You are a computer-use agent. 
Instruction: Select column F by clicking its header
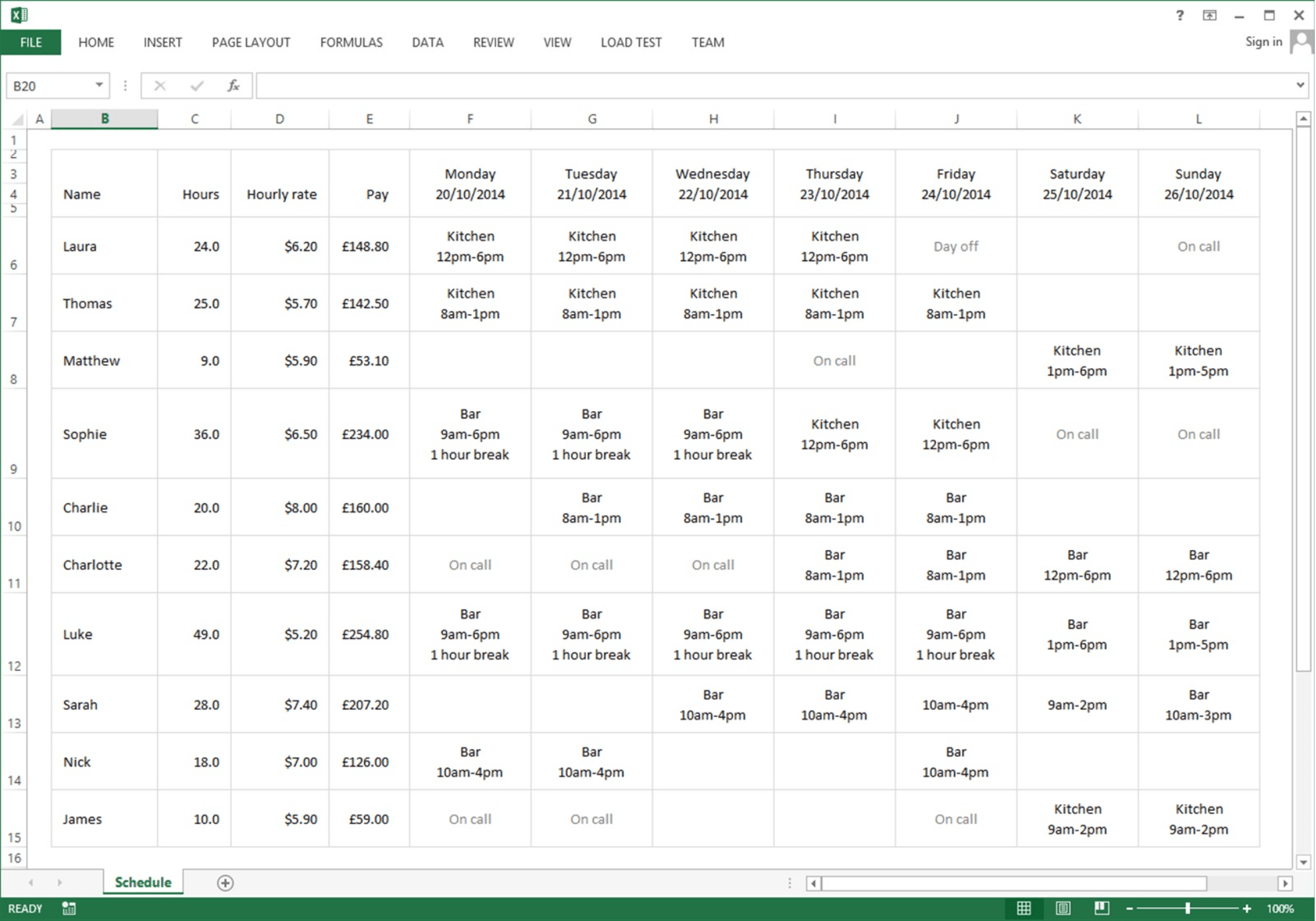coord(470,118)
